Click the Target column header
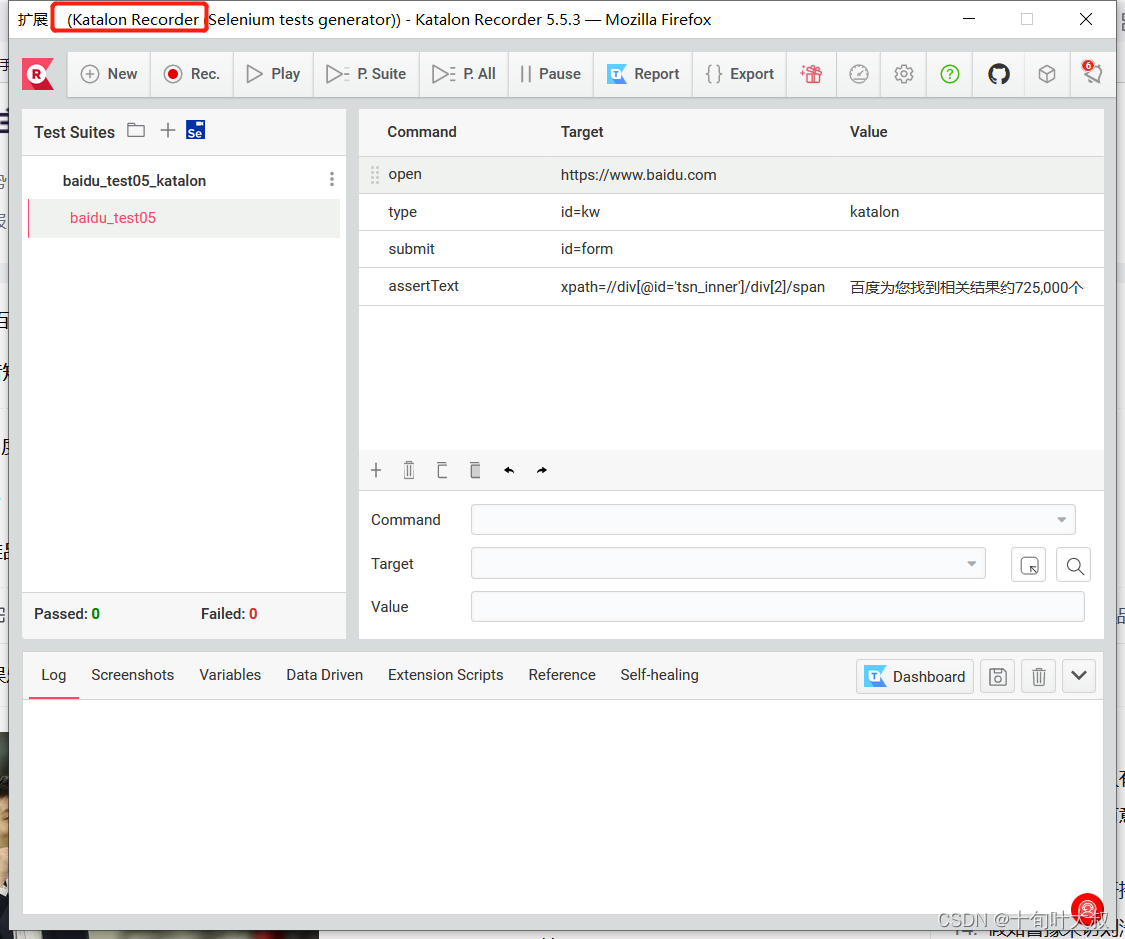1125x939 pixels. point(582,132)
